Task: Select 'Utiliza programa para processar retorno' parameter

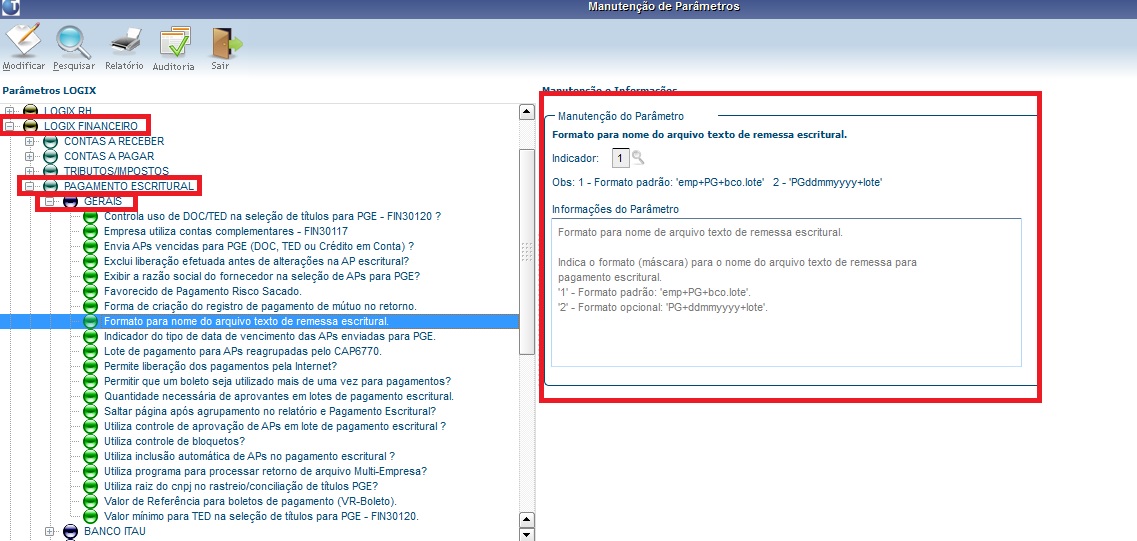Action: click(x=265, y=471)
